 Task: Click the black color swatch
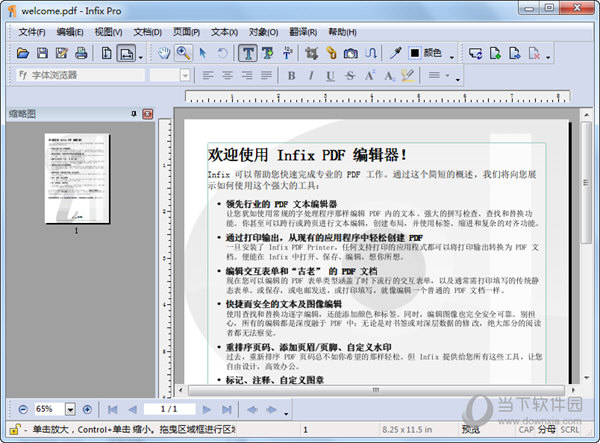(415, 52)
